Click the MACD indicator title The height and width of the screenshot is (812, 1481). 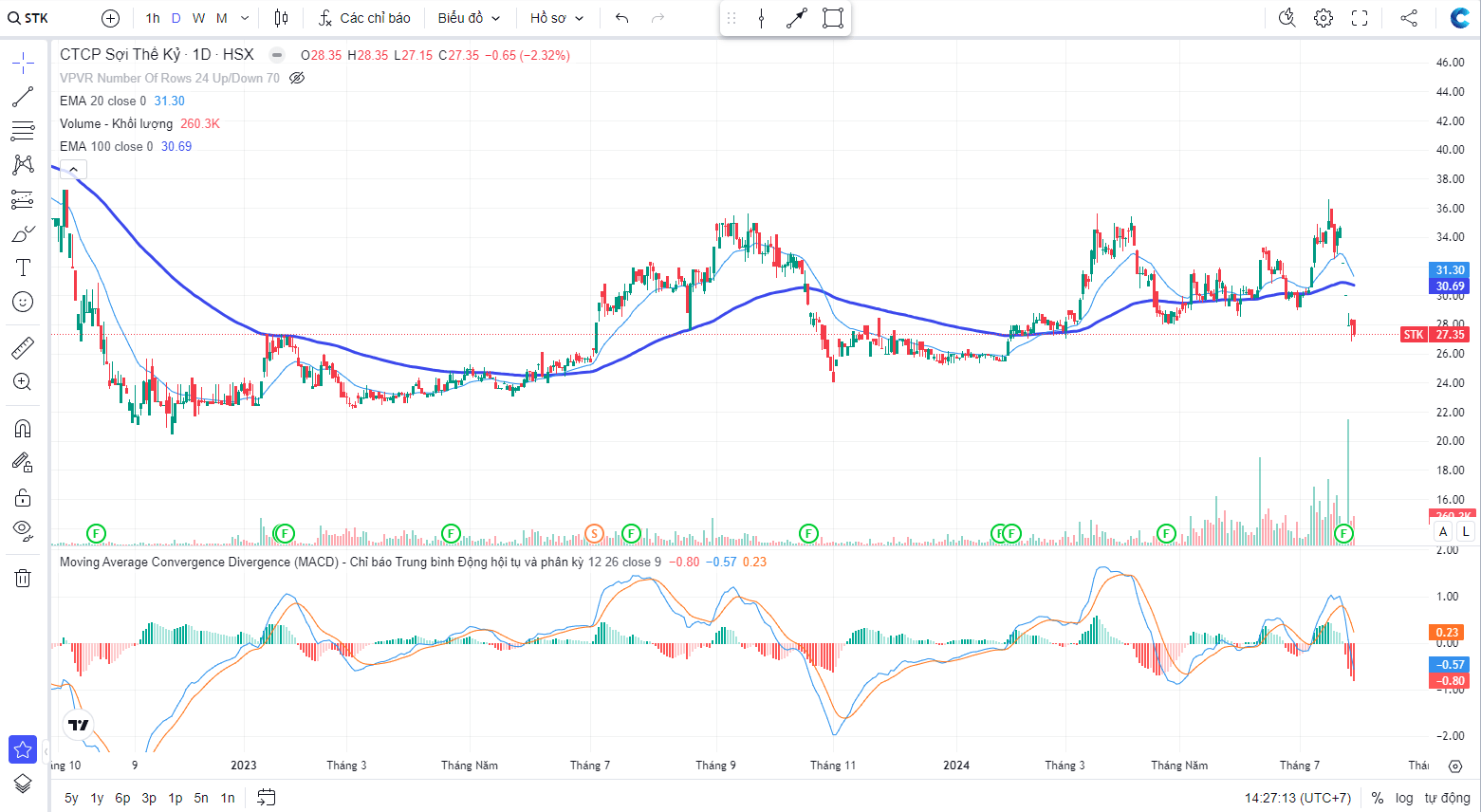[x=321, y=562]
